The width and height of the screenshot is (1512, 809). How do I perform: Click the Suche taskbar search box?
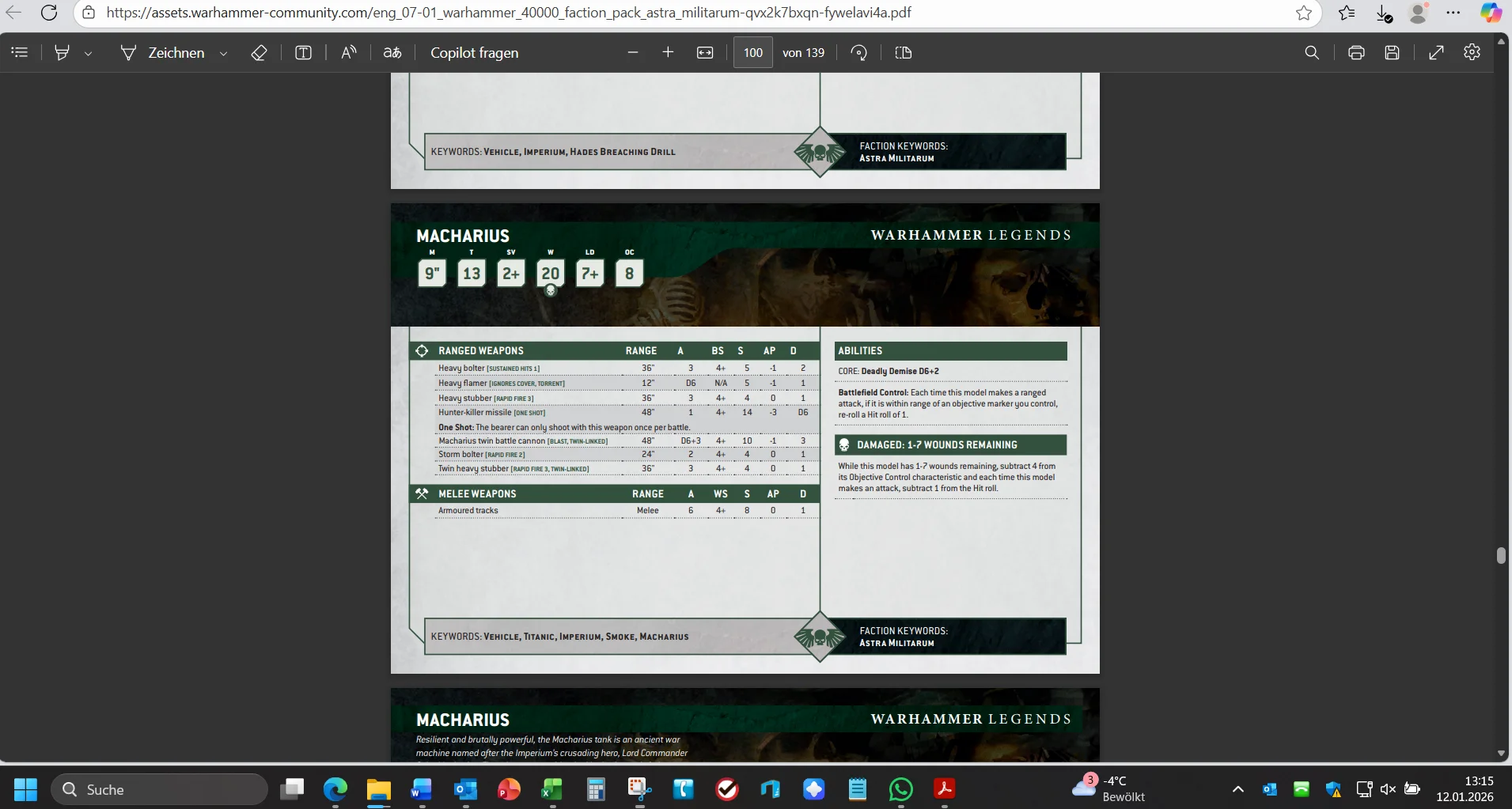(x=160, y=789)
